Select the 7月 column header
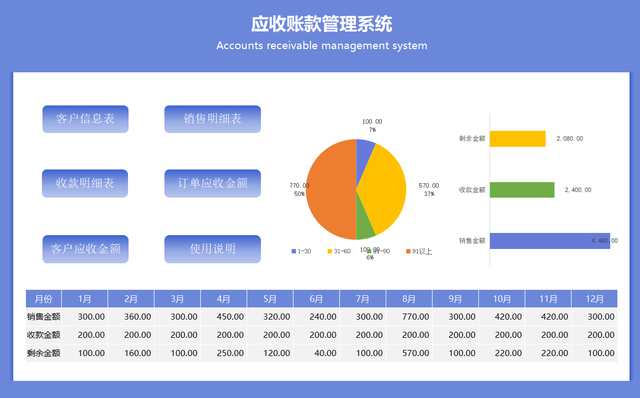640x398 pixels. [363, 299]
